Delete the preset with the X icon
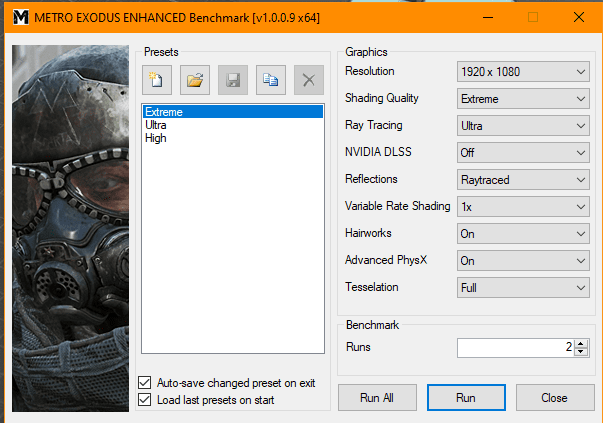 tap(309, 80)
